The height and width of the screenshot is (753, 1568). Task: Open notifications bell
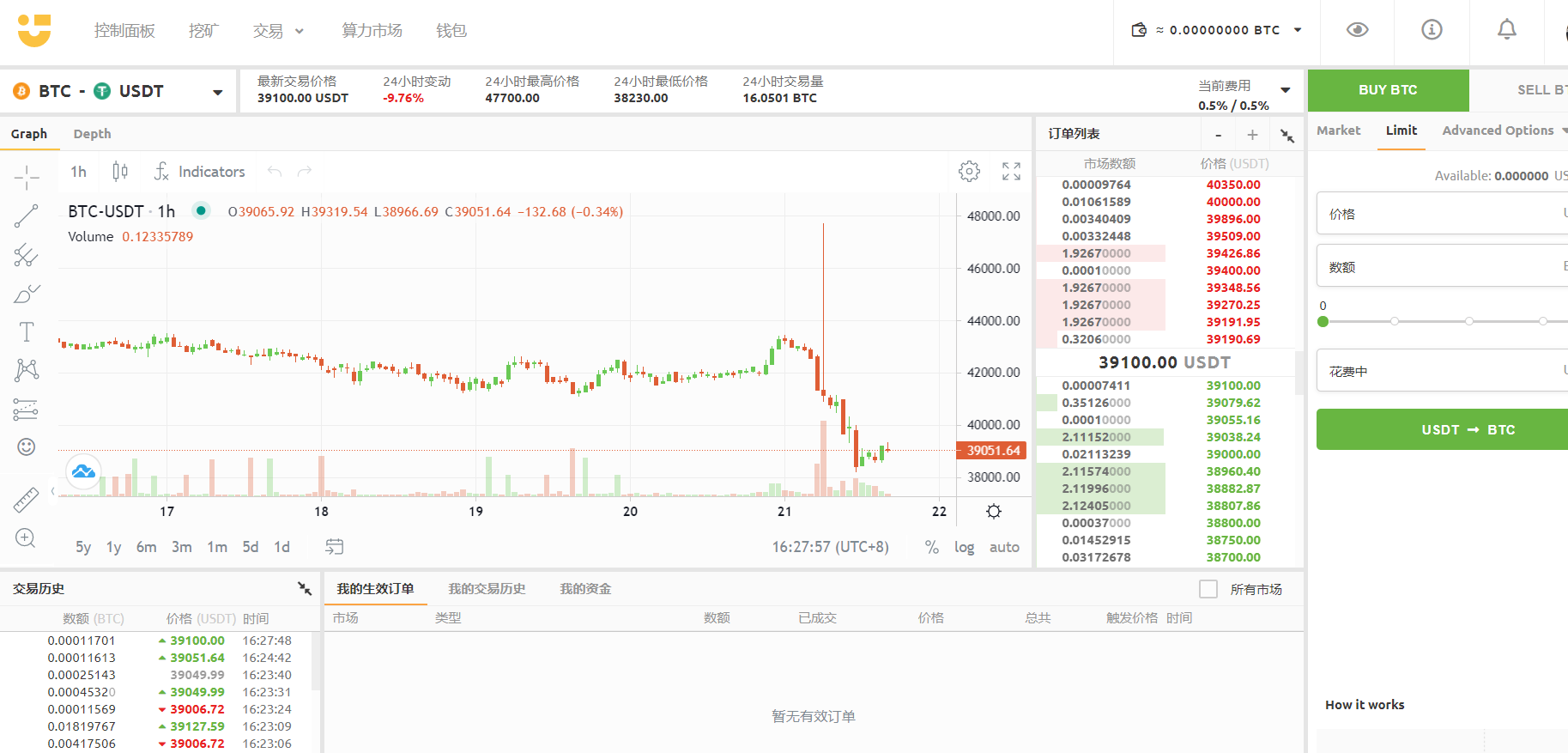point(1506,30)
